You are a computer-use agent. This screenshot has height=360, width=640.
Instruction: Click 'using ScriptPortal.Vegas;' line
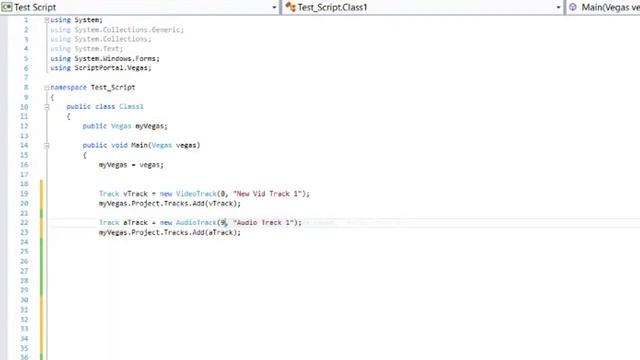coord(101,68)
